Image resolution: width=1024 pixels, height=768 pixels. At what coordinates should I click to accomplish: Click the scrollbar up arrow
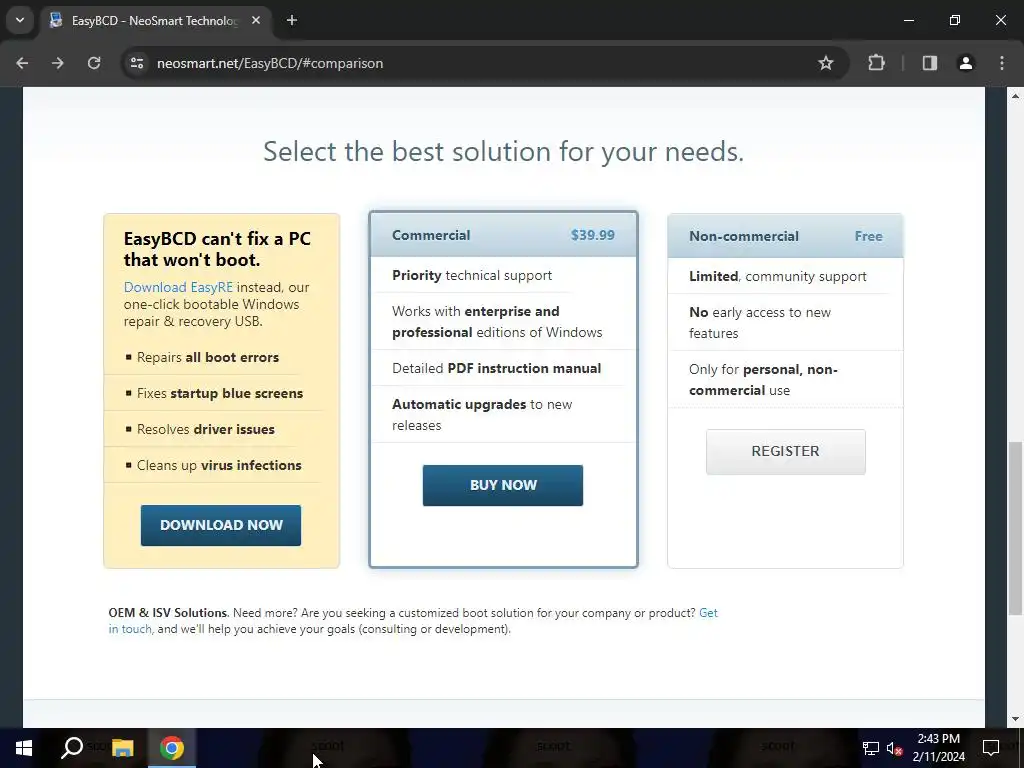click(1015, 96)
